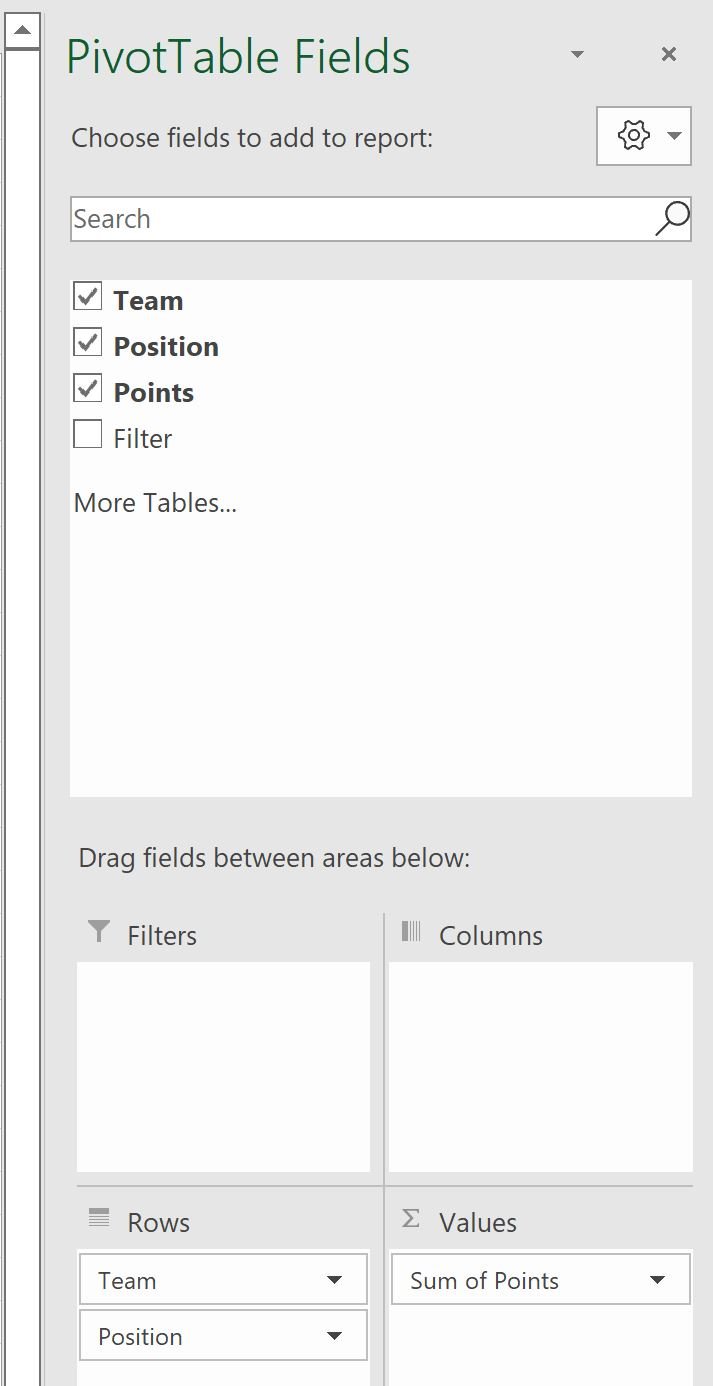Expand the Sum of Points dropdown

pyautogui.click(x=657, y=1280)
